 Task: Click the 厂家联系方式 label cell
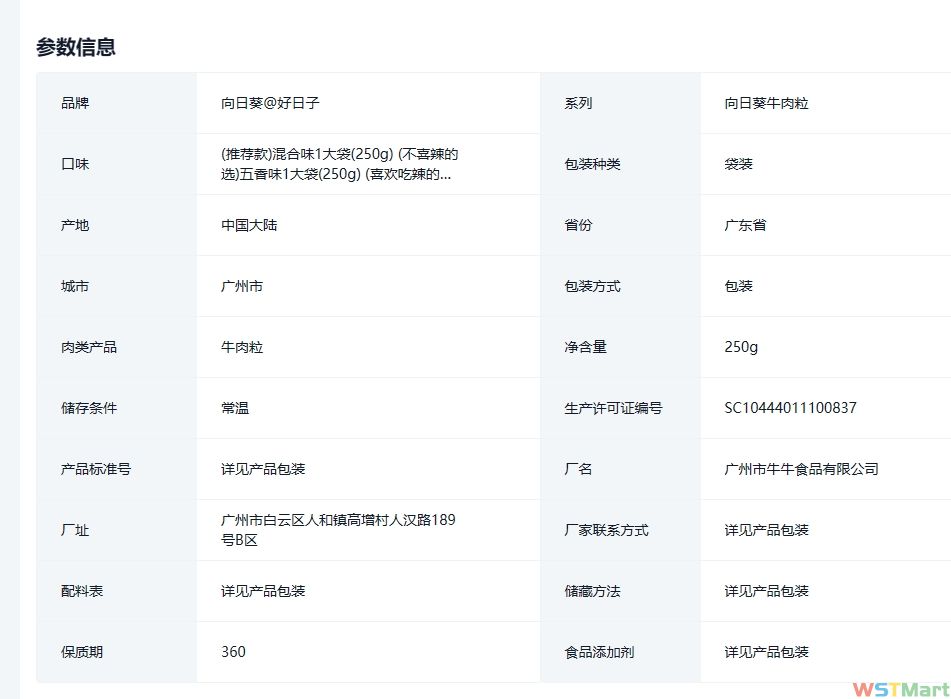(x=606, y=530)
